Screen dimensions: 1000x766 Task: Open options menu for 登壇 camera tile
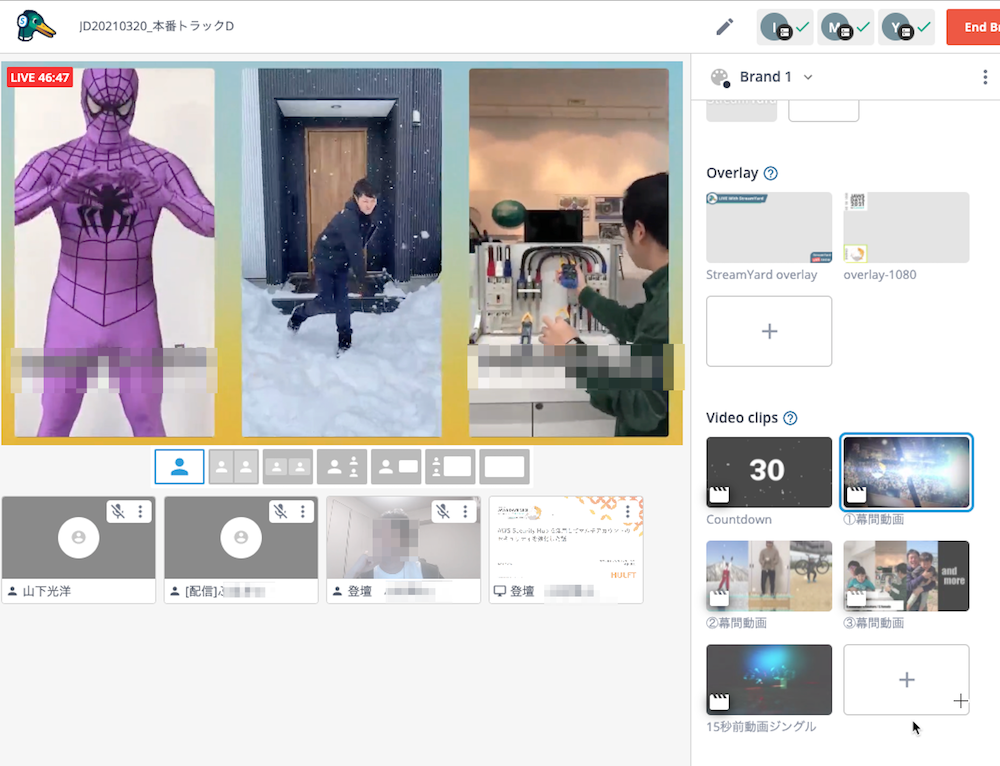(466, 511)
